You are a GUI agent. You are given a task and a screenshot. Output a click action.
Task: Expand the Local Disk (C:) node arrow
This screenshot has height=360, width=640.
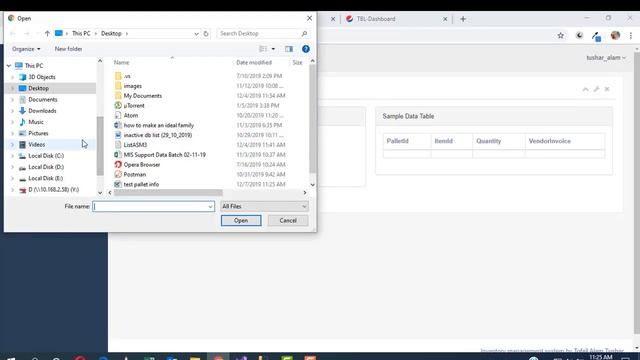coord(12,156)
